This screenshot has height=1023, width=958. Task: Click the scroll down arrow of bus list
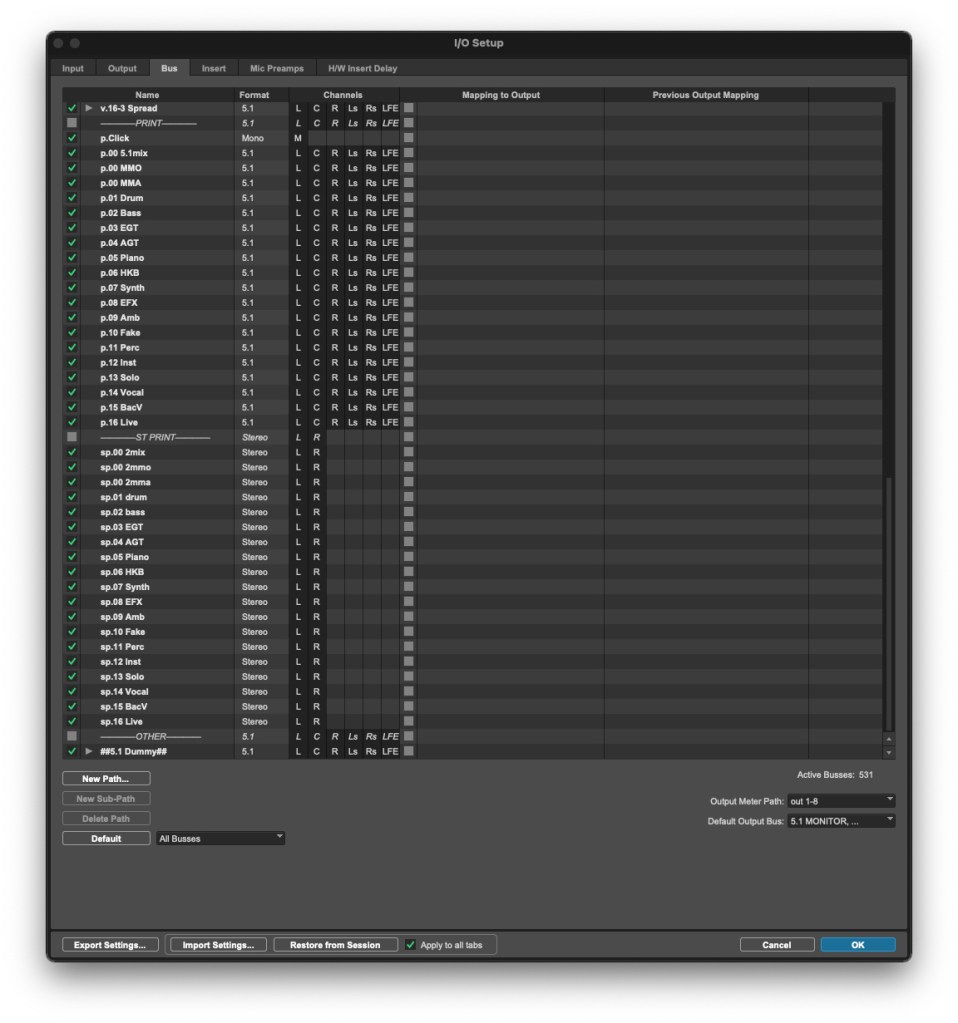click(888, 752)
